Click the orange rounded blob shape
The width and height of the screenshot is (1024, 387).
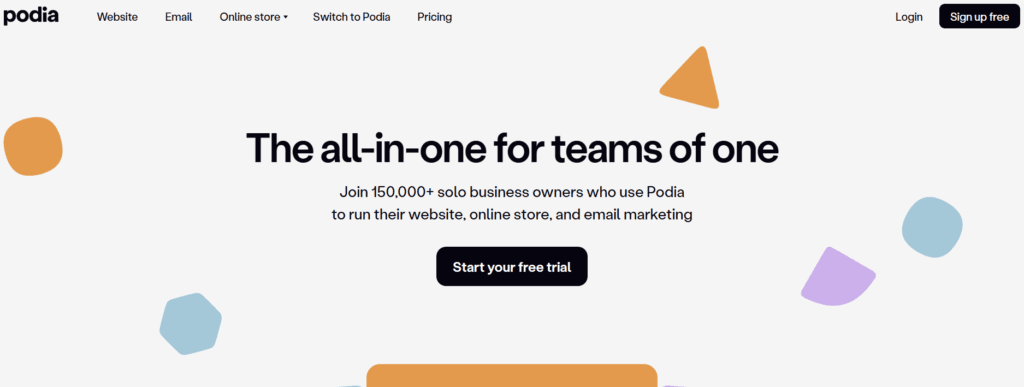tap(33, 146)
